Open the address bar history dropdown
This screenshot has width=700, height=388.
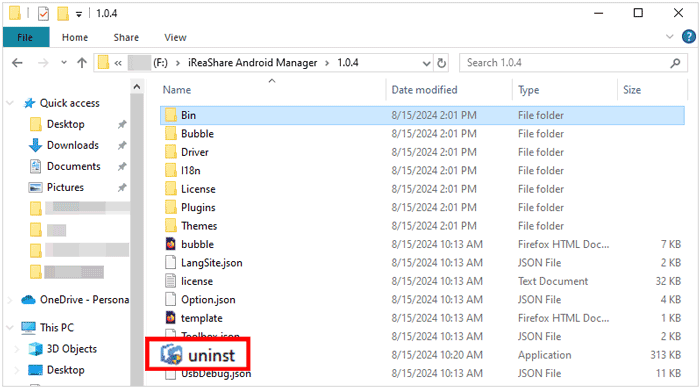[426, 63]
